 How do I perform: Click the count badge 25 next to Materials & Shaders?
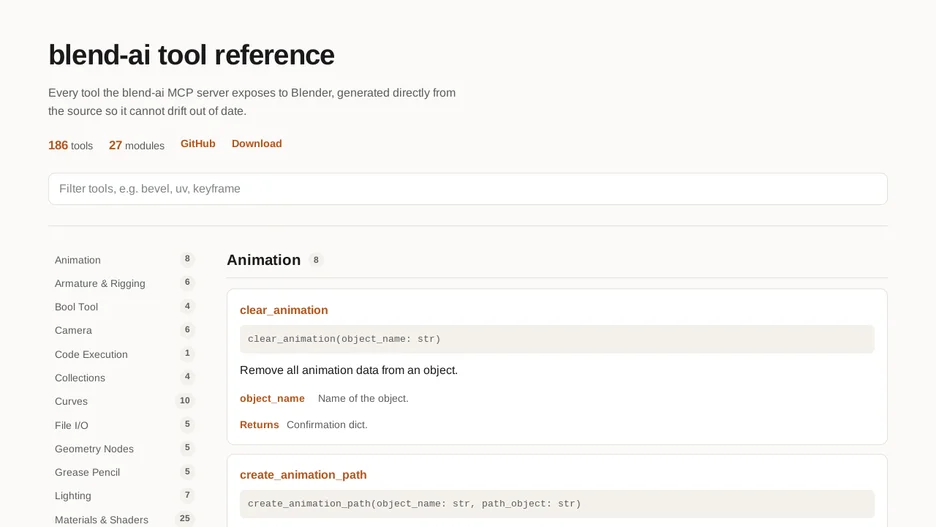185,518
